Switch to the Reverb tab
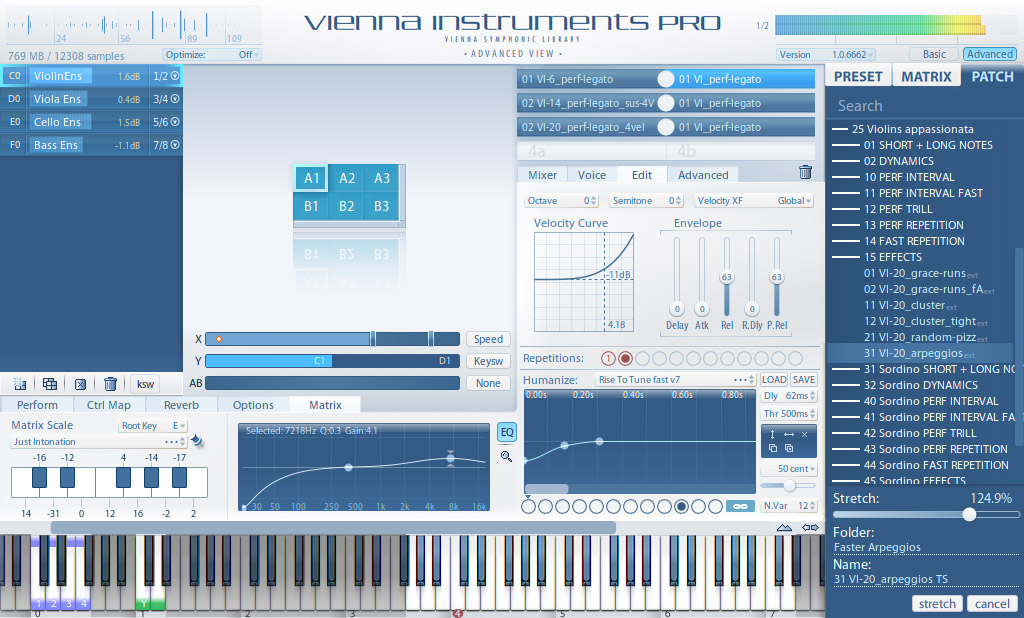Screen dimensions: 1024x618 181,405
